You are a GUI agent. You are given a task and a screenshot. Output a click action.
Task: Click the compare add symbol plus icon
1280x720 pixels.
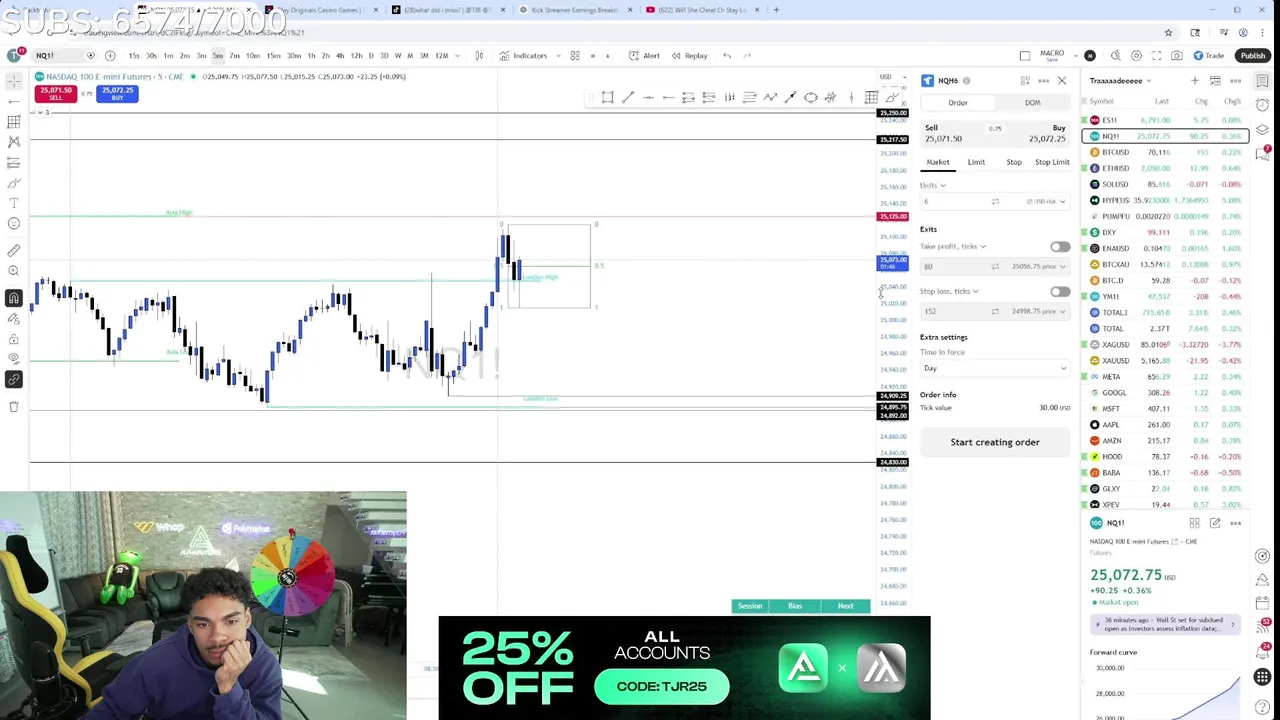(110, 56)
